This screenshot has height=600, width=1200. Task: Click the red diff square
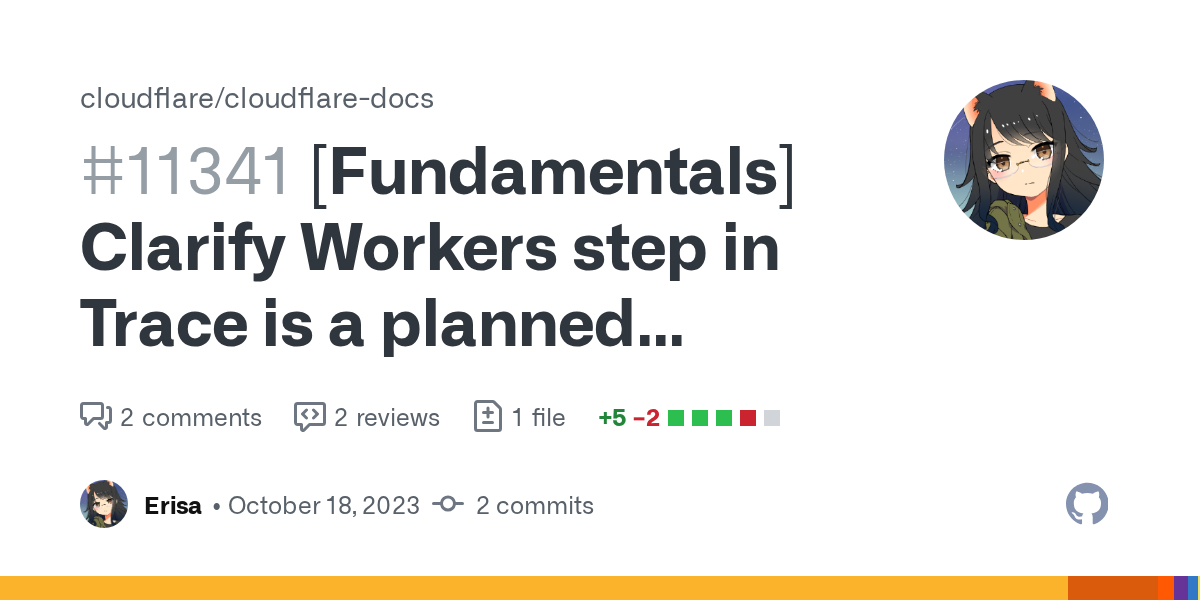(x=748, y=418)
